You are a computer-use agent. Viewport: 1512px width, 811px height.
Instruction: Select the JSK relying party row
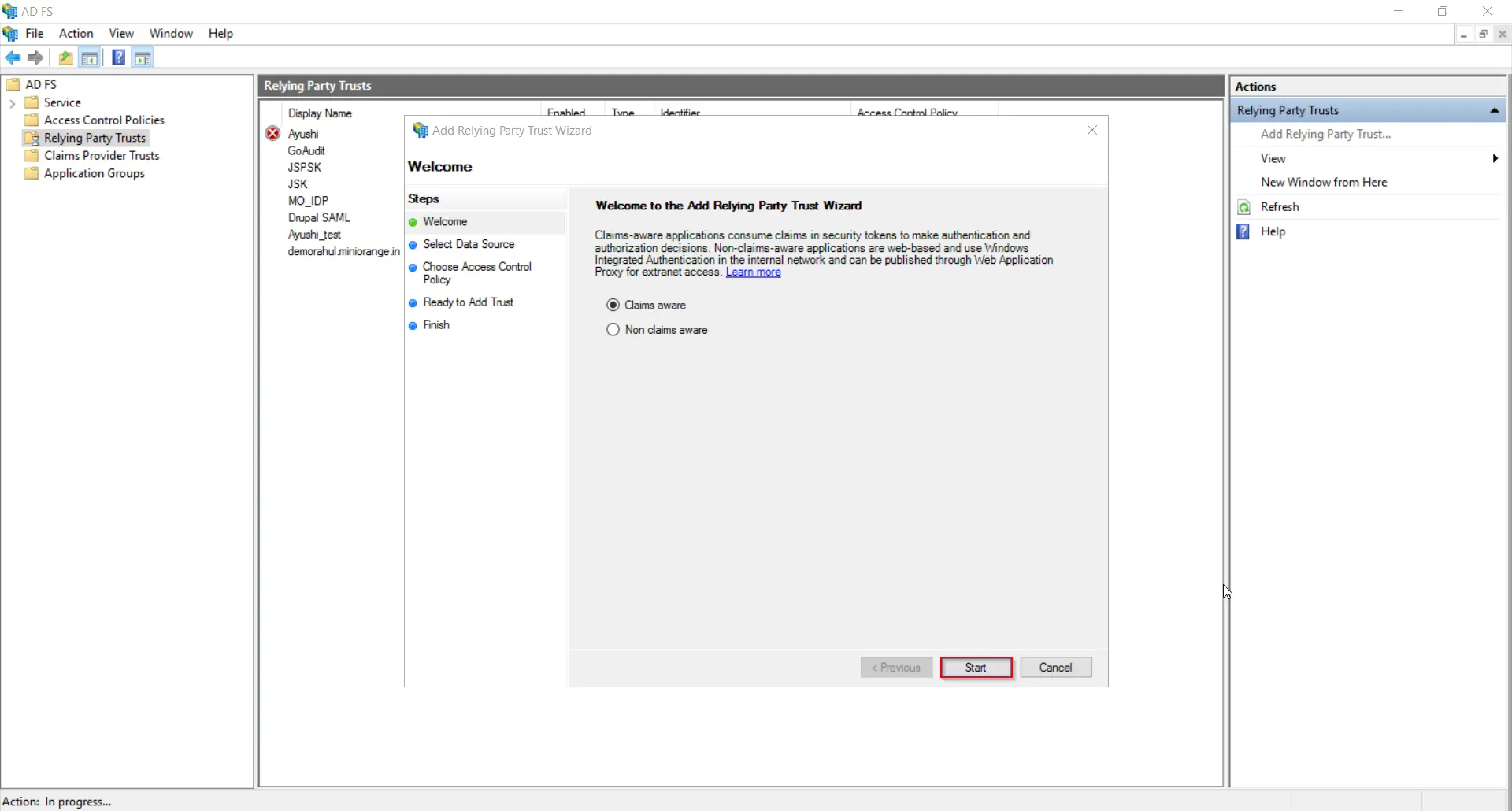coord(298,183)
